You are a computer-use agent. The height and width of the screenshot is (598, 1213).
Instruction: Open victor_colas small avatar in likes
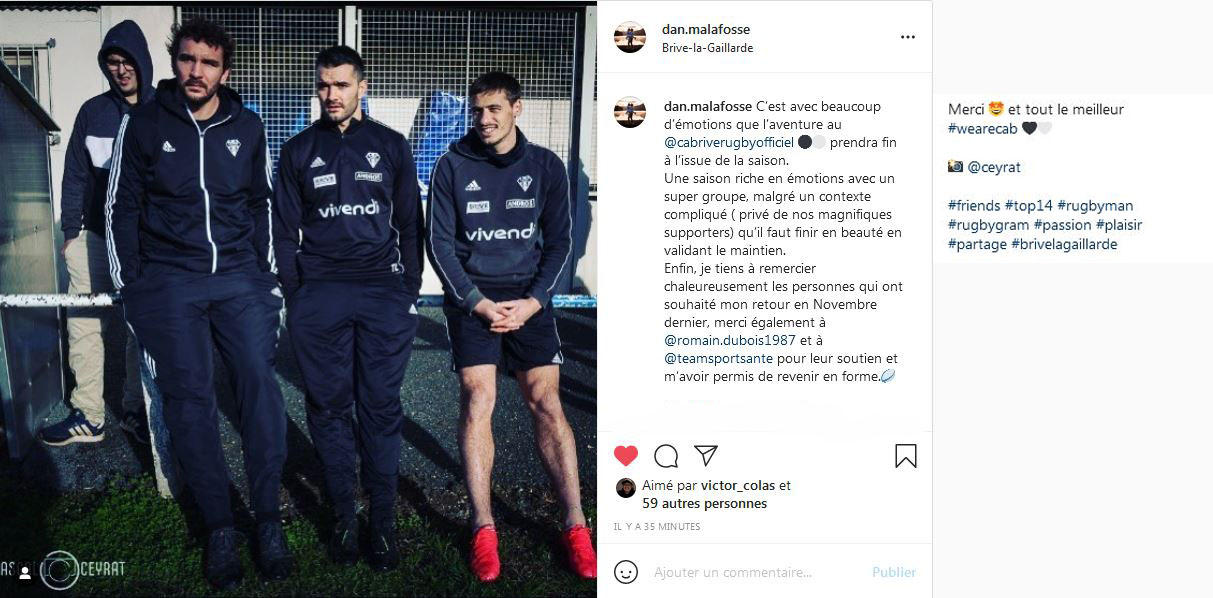click(x=626, y=488)
